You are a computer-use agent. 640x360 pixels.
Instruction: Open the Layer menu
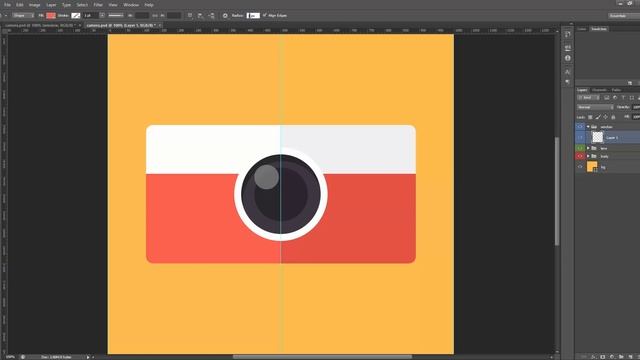point(51,5)
